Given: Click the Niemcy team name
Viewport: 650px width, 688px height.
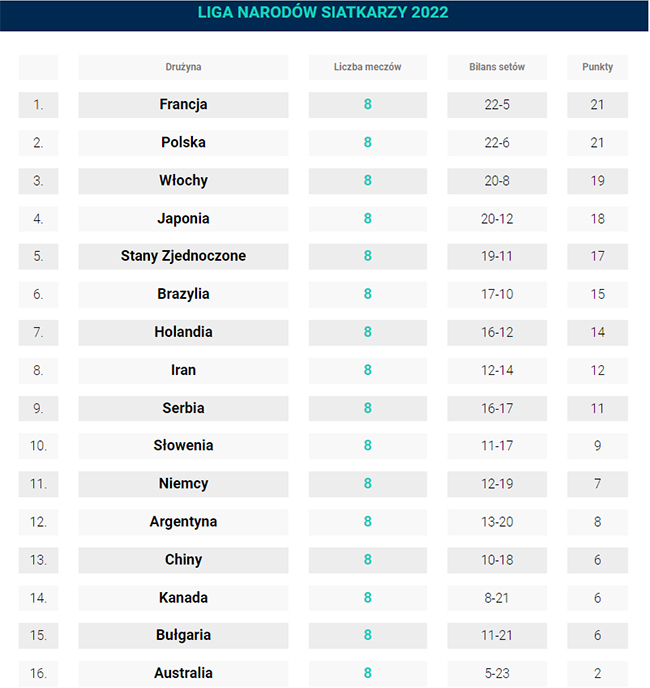Looking at the screenshot, I should [183, 484].
